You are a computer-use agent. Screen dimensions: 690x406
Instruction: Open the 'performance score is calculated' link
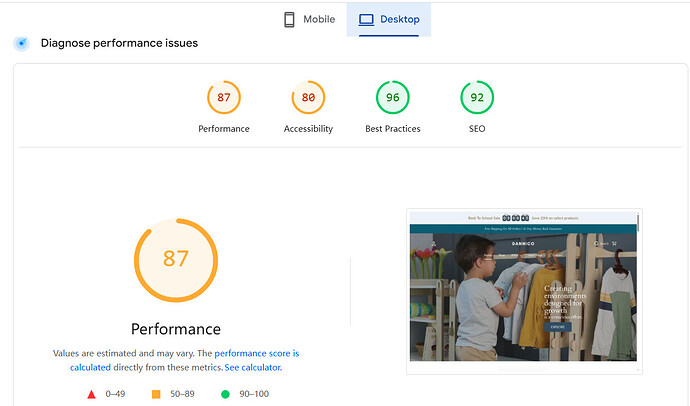pyautogui.click(x=256, y=354)
